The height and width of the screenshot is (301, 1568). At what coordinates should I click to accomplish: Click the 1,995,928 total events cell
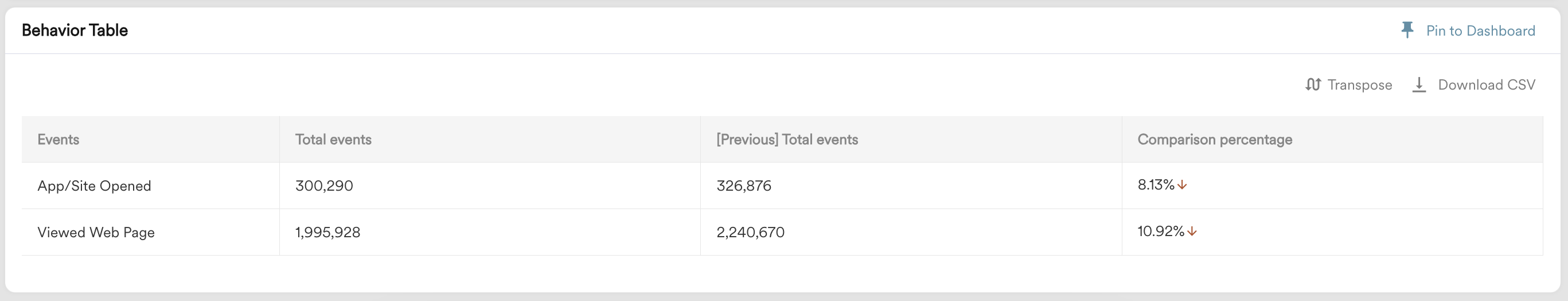(x=327, y=232)
